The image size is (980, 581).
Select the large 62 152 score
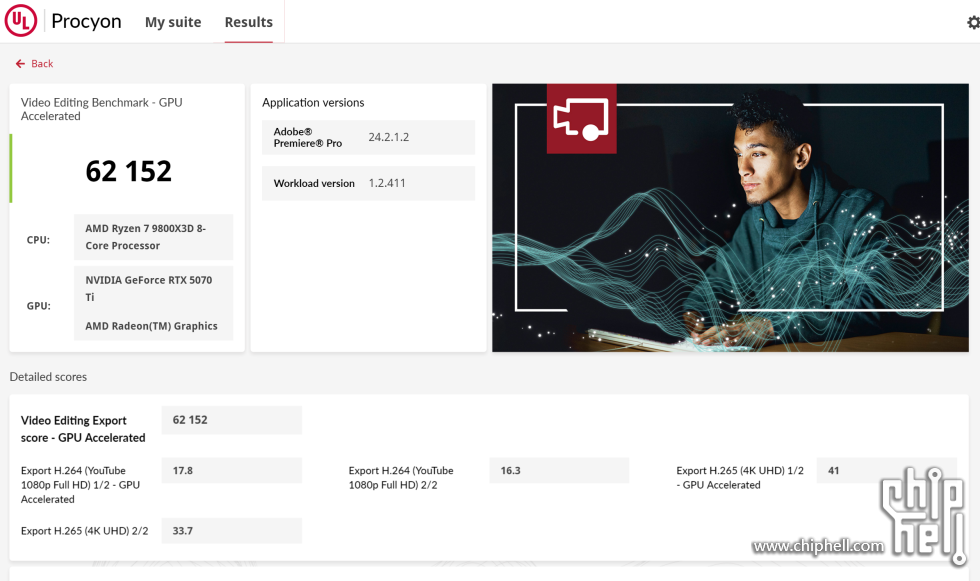[x=128, y=171]
